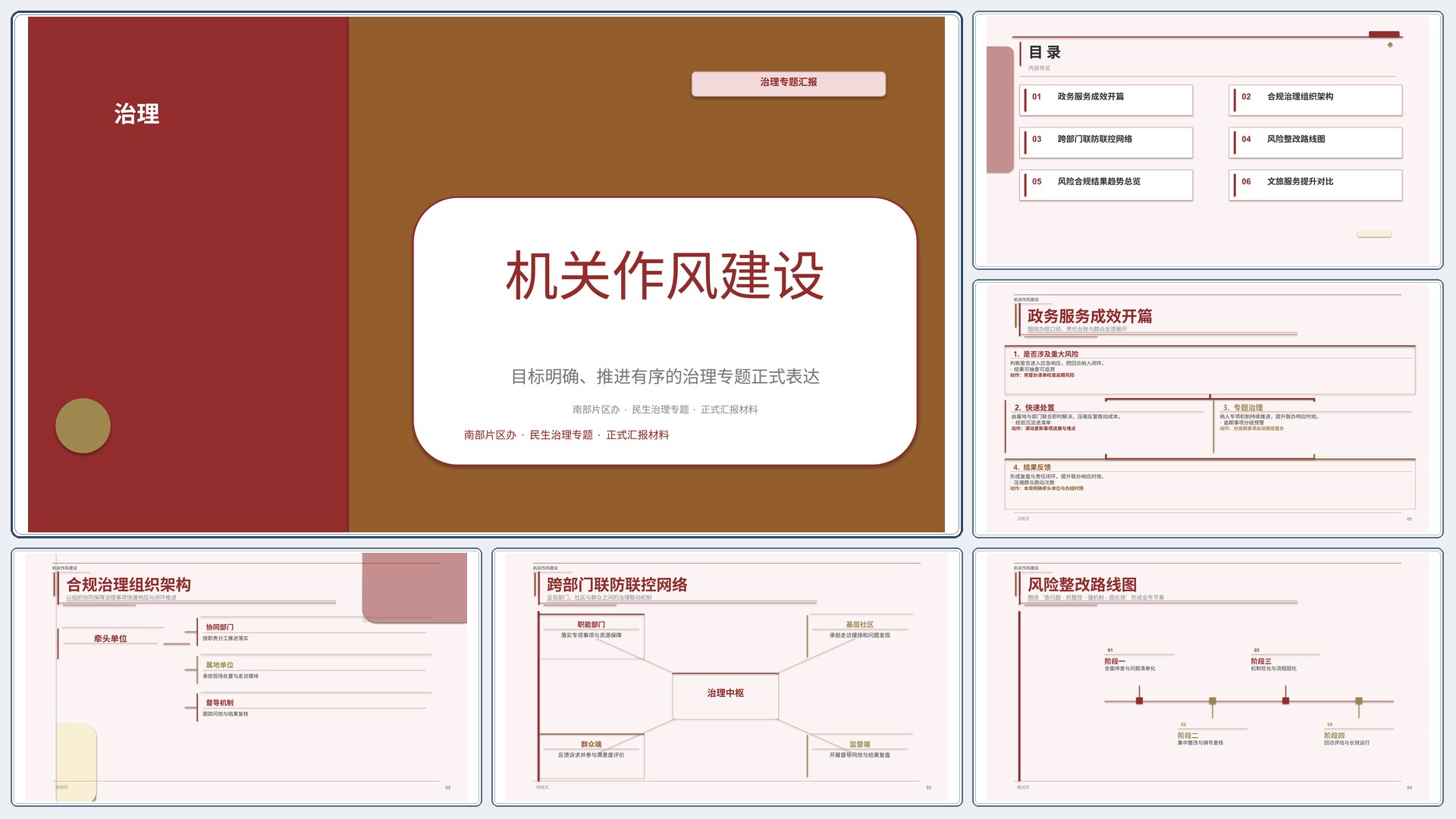Click the 阶段二 label
This screenshot has width=1456, height=819.
pos(1188,736)
